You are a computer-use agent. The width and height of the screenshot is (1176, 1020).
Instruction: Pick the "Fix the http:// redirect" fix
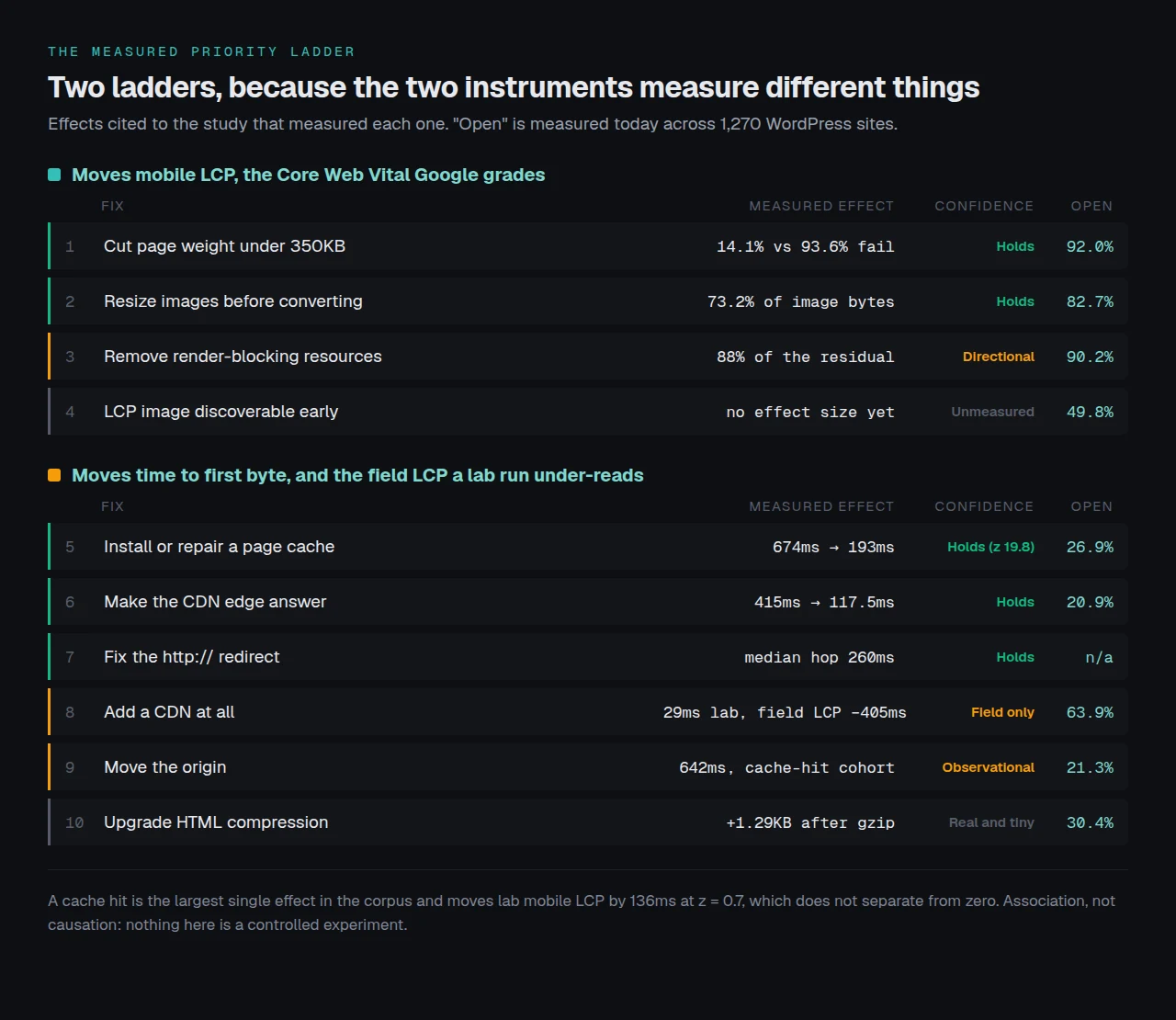[191, 657]
